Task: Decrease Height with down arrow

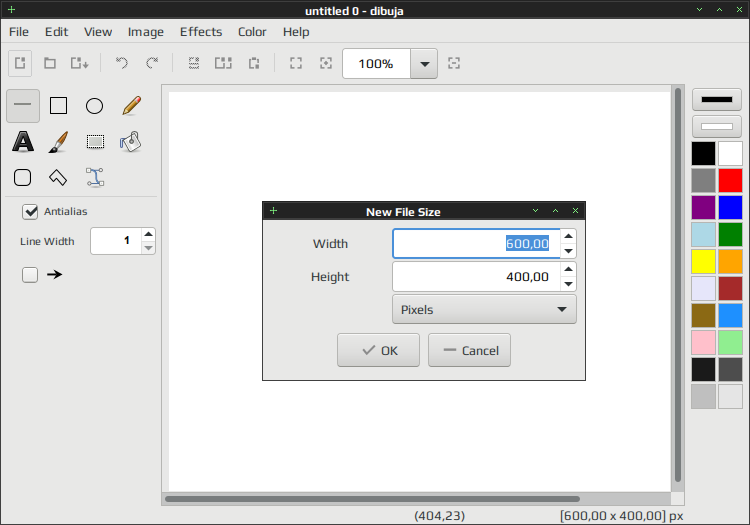Action: tap(568, 284)
